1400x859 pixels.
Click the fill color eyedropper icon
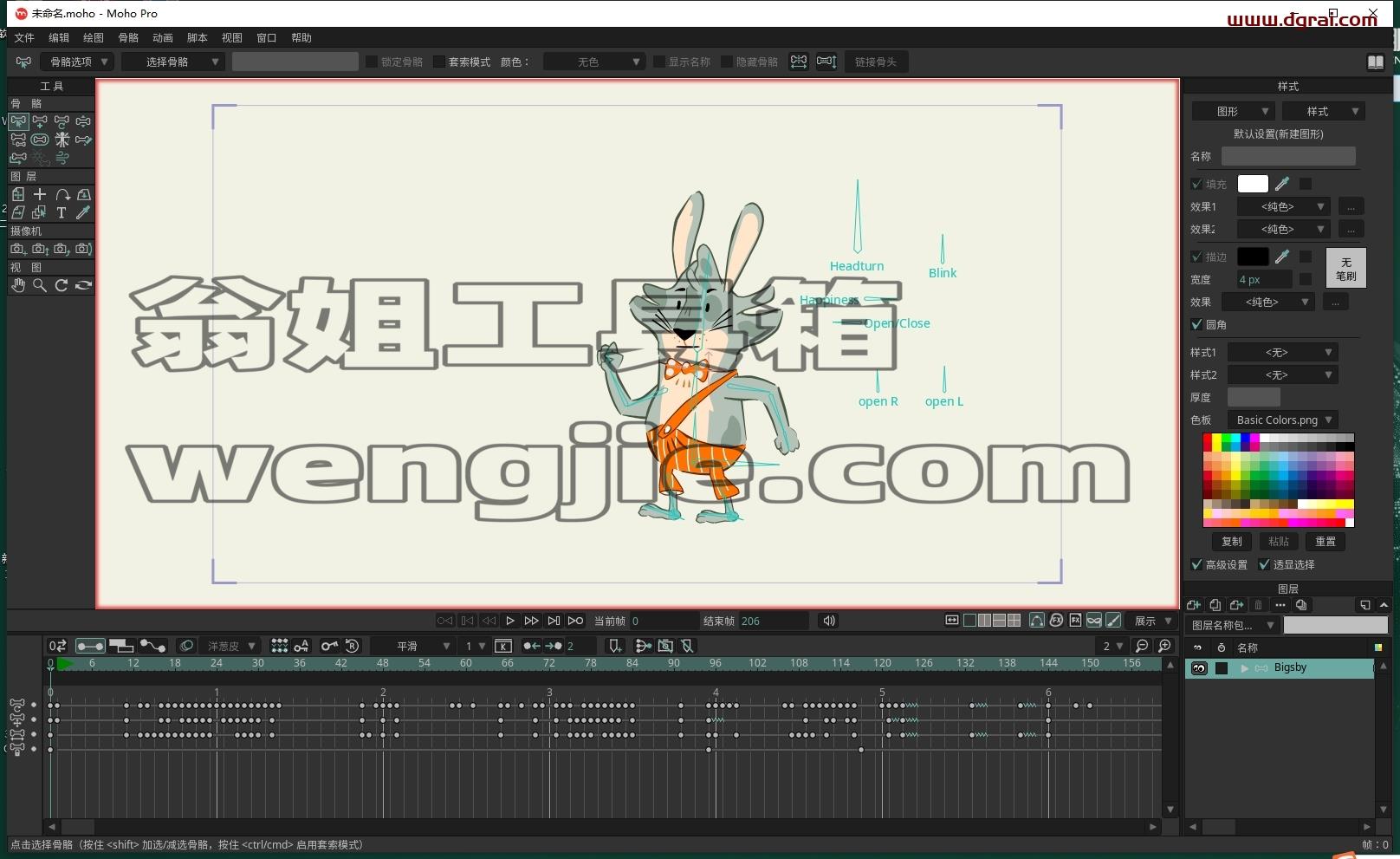pyautogui.click(x=1282, y=184)
